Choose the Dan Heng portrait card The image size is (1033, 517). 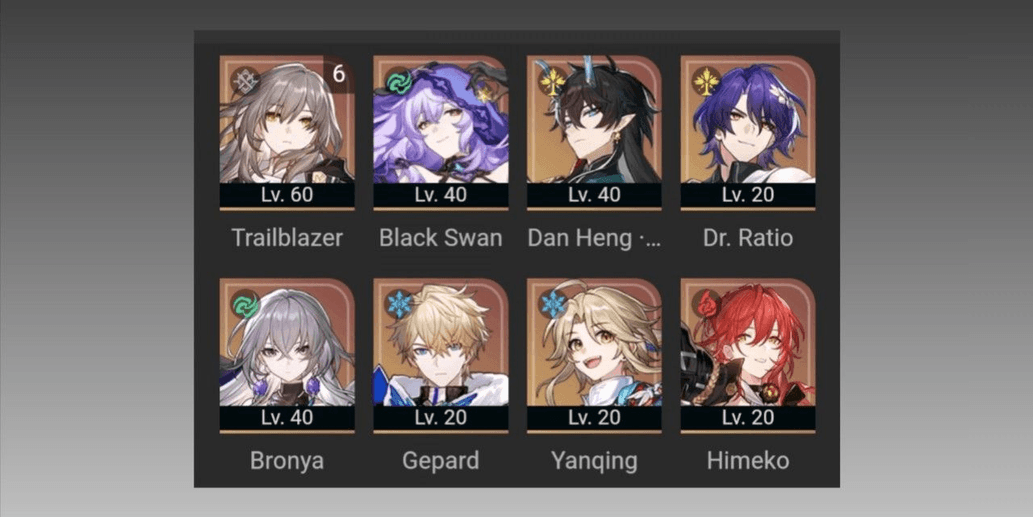[x=594, y=132]
